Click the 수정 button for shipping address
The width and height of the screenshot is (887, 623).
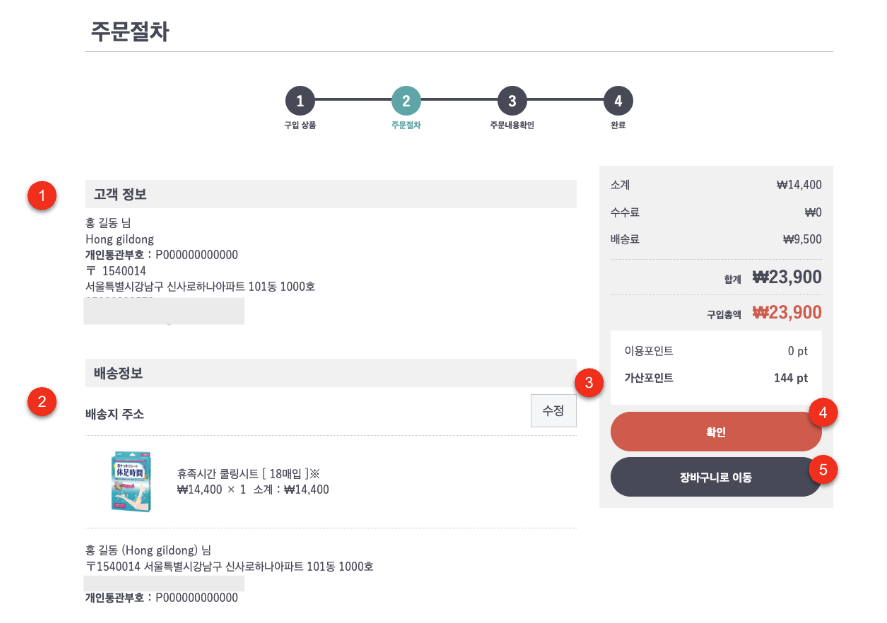point(554,411)
